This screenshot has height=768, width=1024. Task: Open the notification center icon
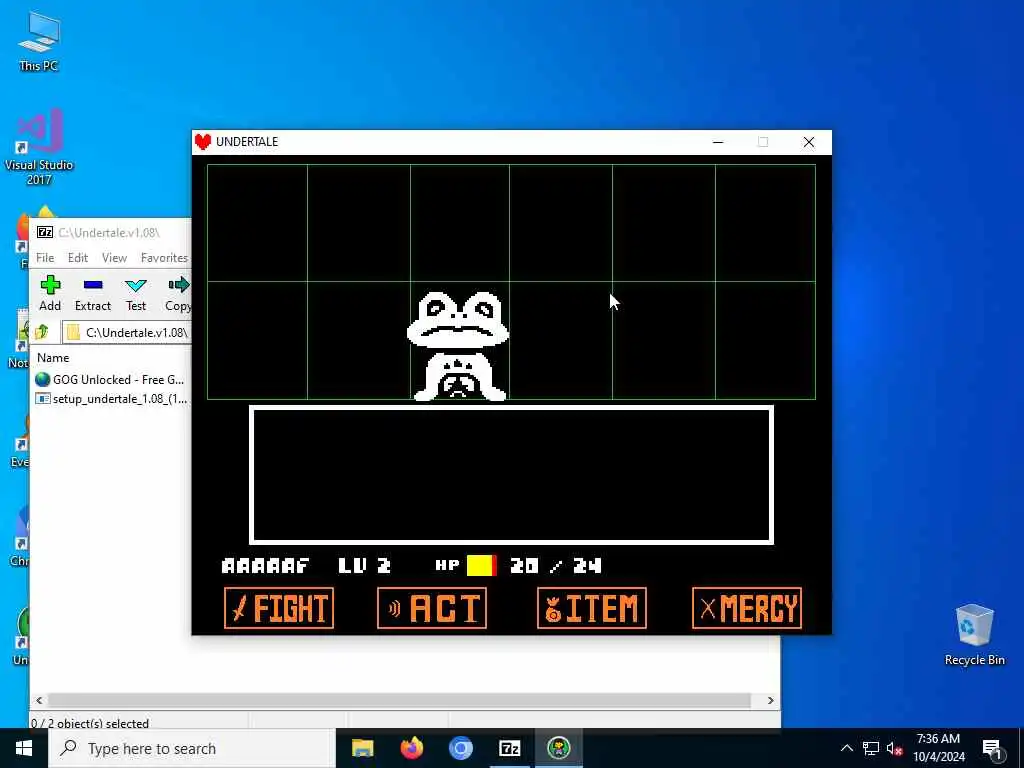pyautogui.click(x=992, y=749)
